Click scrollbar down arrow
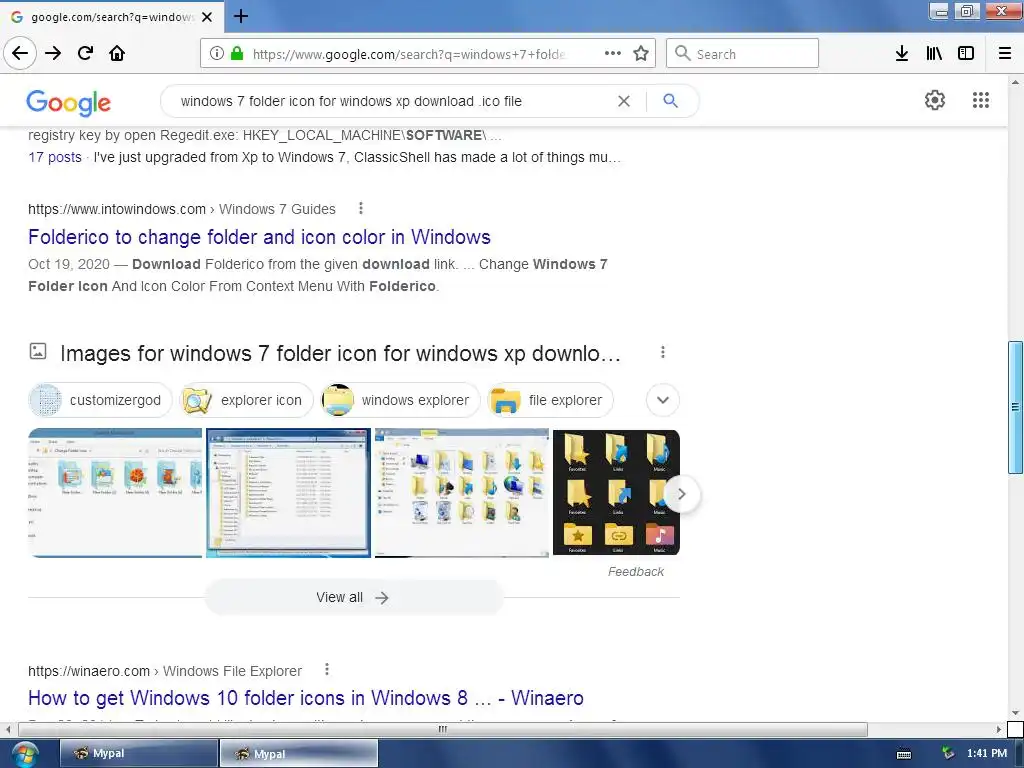The height and width of the screenshot is (768, 1024). point(1015,712)
